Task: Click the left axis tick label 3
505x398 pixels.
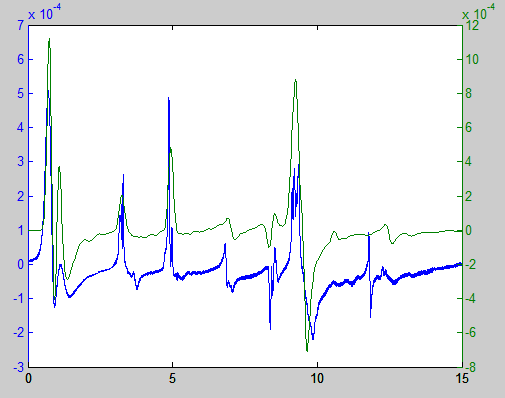Action: point(21,162)
